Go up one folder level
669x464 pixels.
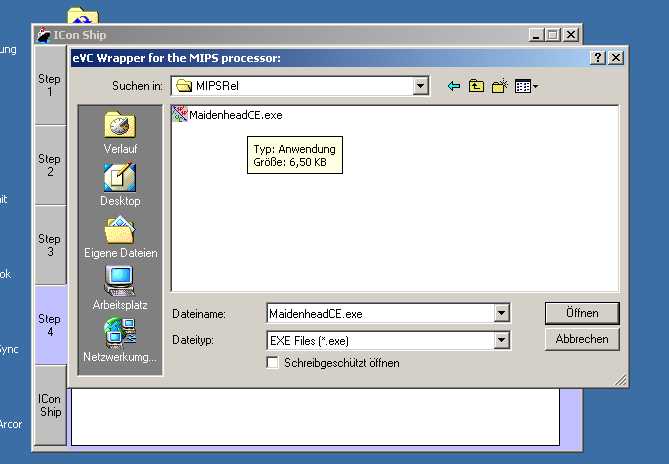(x=476, y=86)
